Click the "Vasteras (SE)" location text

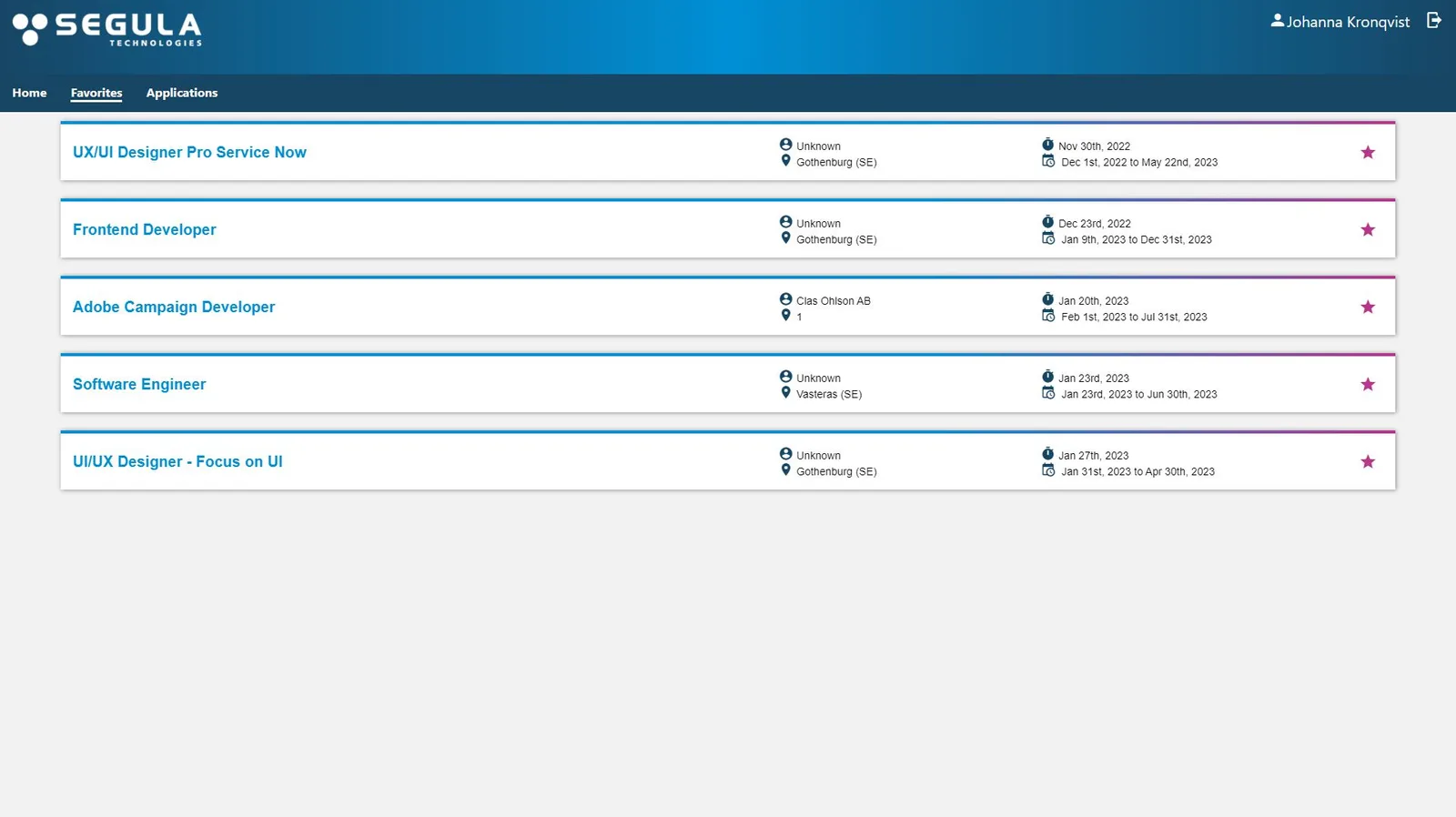tap(829, 395)
